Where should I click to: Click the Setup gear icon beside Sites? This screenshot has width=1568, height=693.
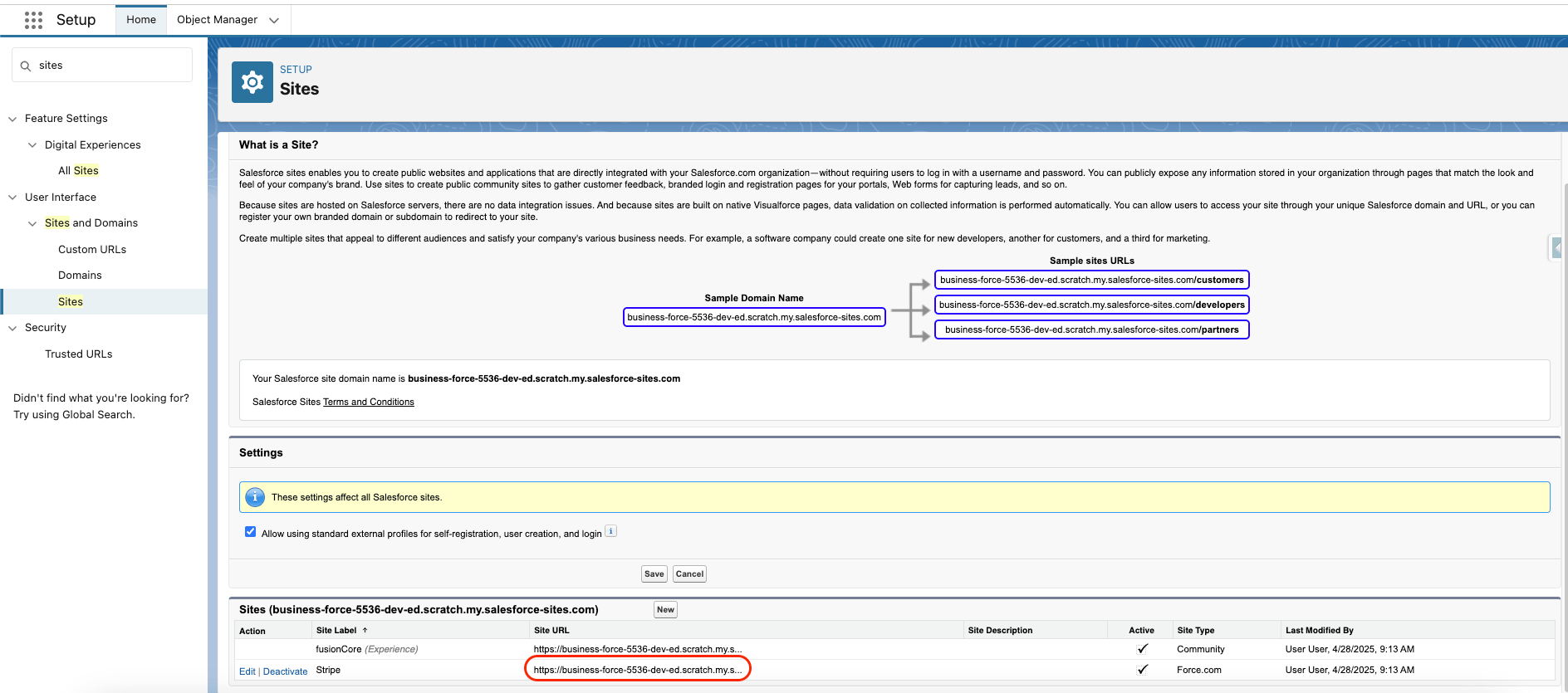click(x=252, y=82)
